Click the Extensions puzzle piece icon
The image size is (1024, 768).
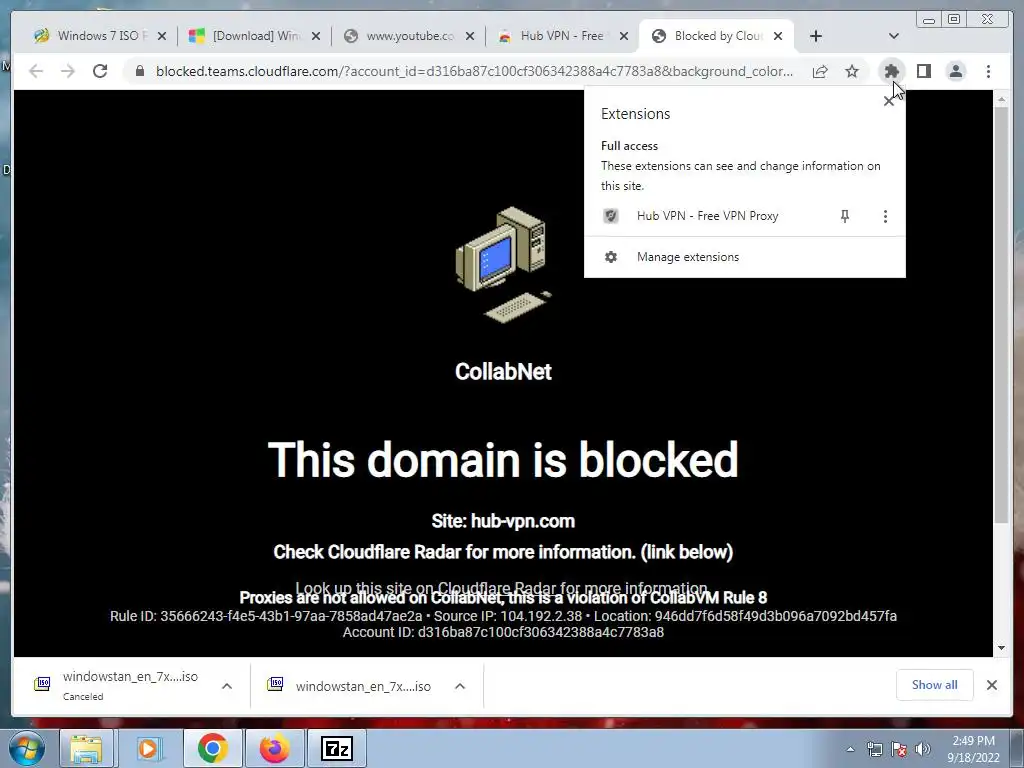891,71
